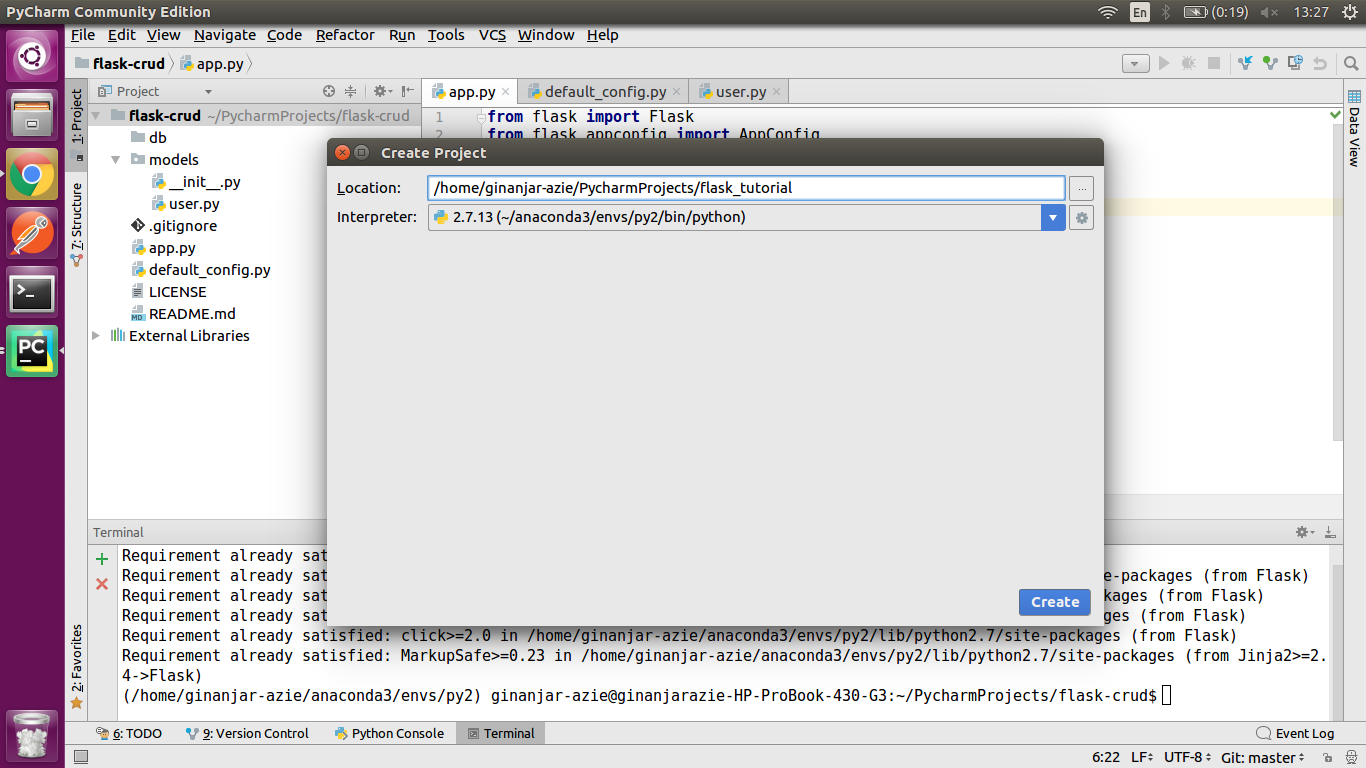This screenshot has height=768, width=1366.
Task: Open Trash from the dock
Action: (32, 736)
